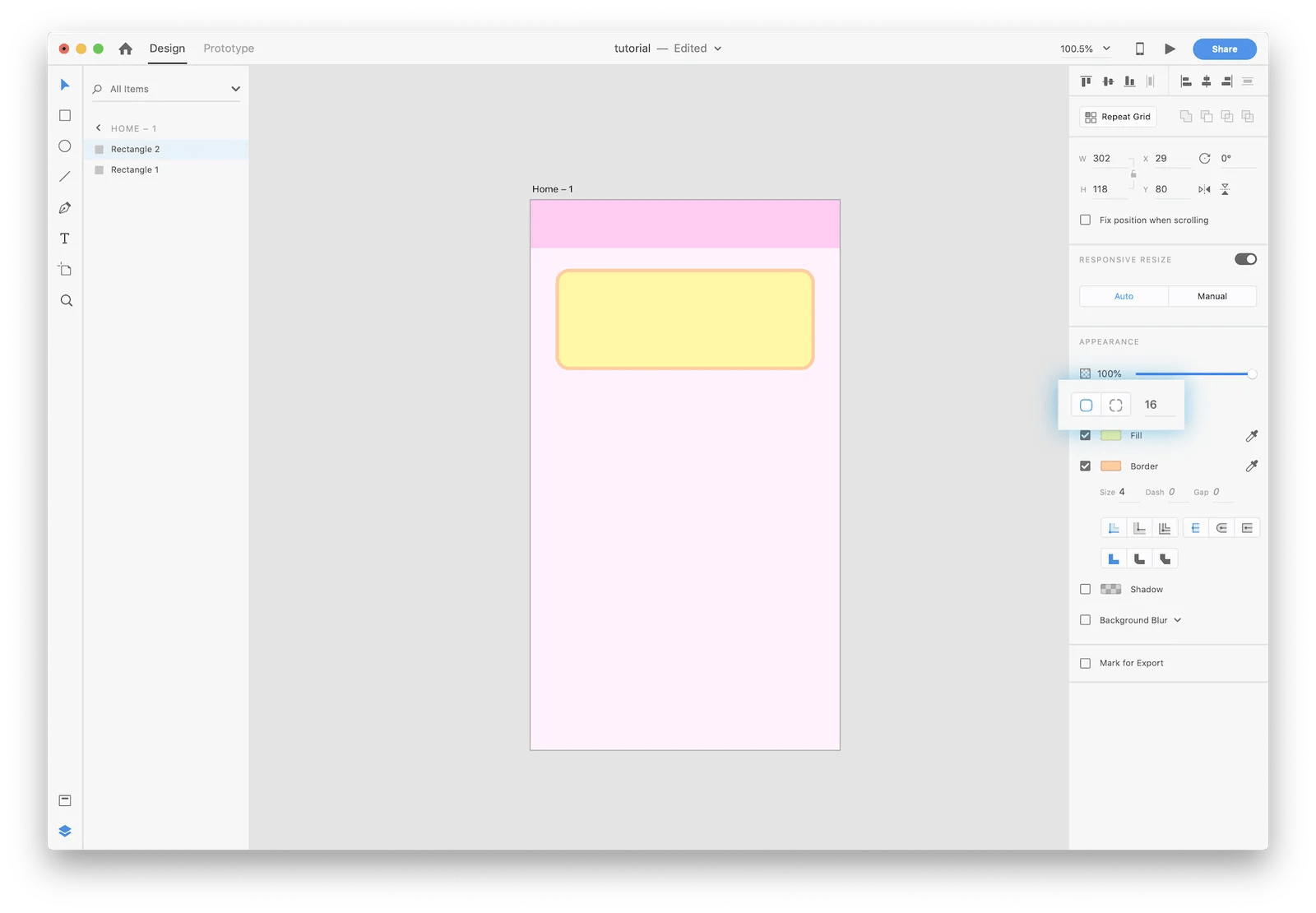
Task: Select the Ellipse tool
Action: click(65, 146)
